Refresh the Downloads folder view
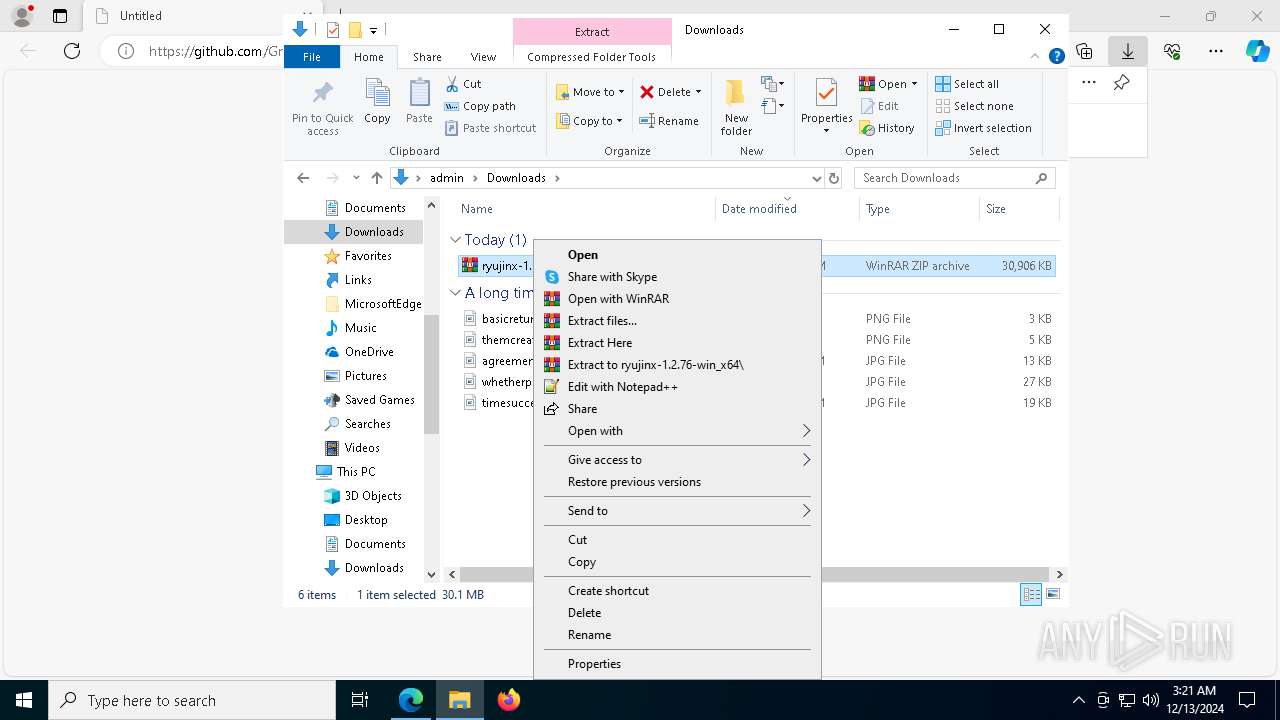This screenshot has height=720, width=1280. (x=834, y=178)
